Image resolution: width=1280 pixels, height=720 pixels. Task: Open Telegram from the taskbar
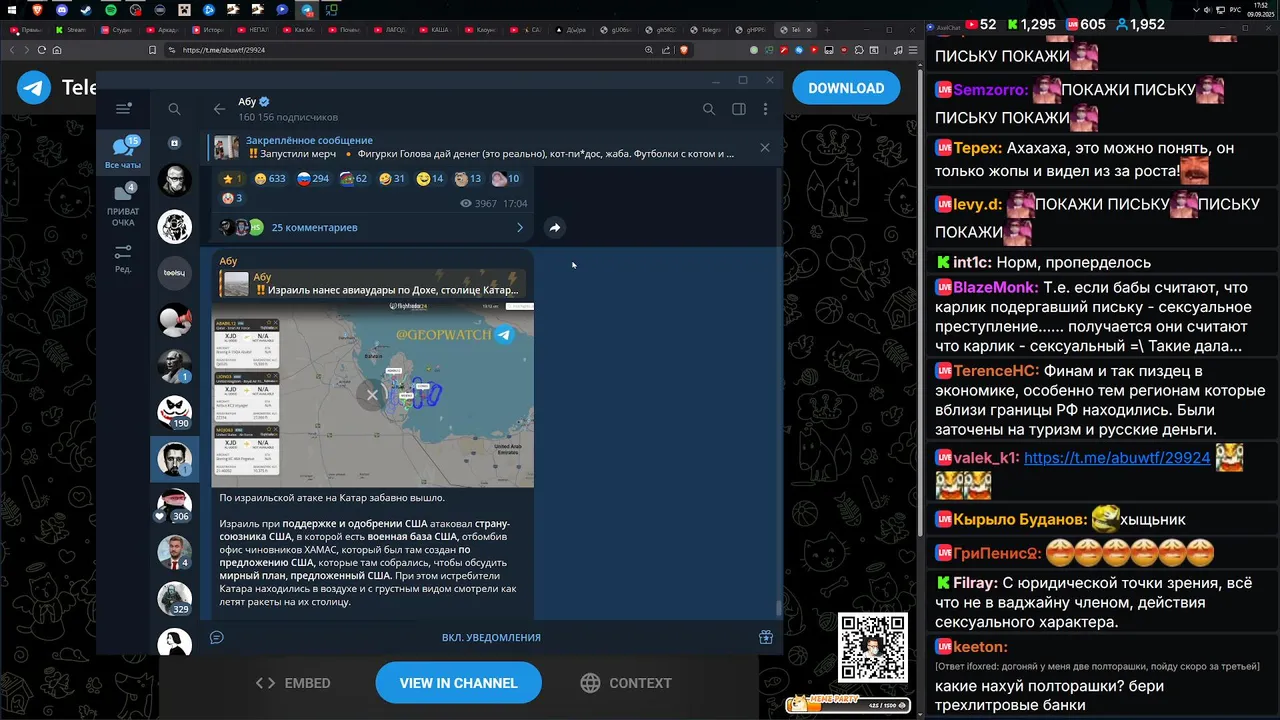click(x=307, y=10)
